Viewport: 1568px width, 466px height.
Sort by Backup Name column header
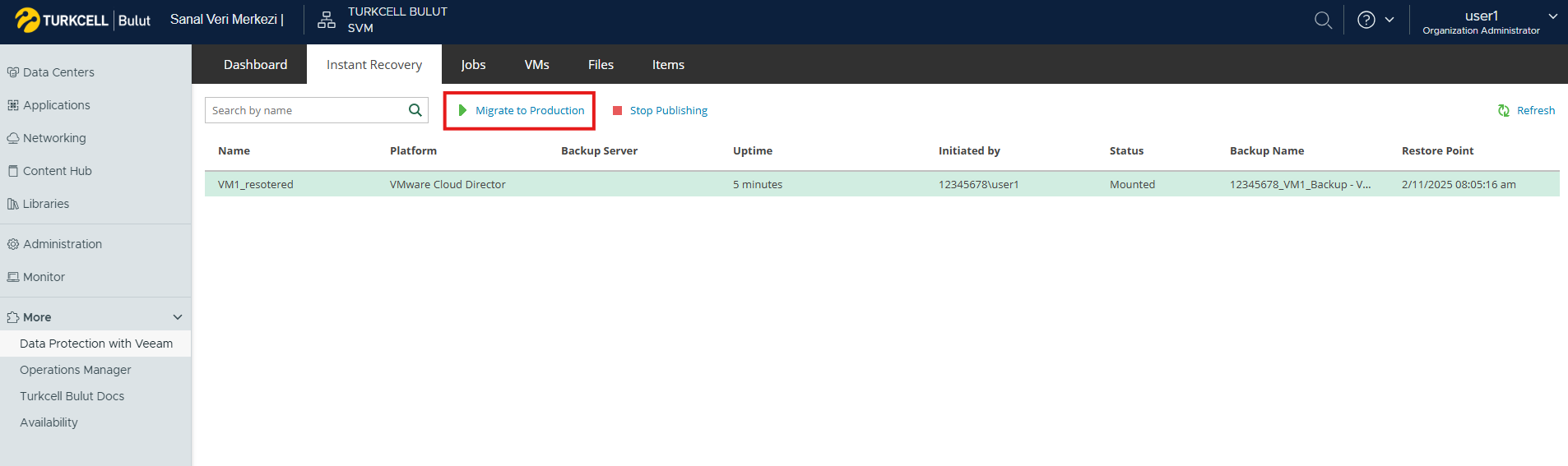pyautogui.click(x=1267, y=150)
